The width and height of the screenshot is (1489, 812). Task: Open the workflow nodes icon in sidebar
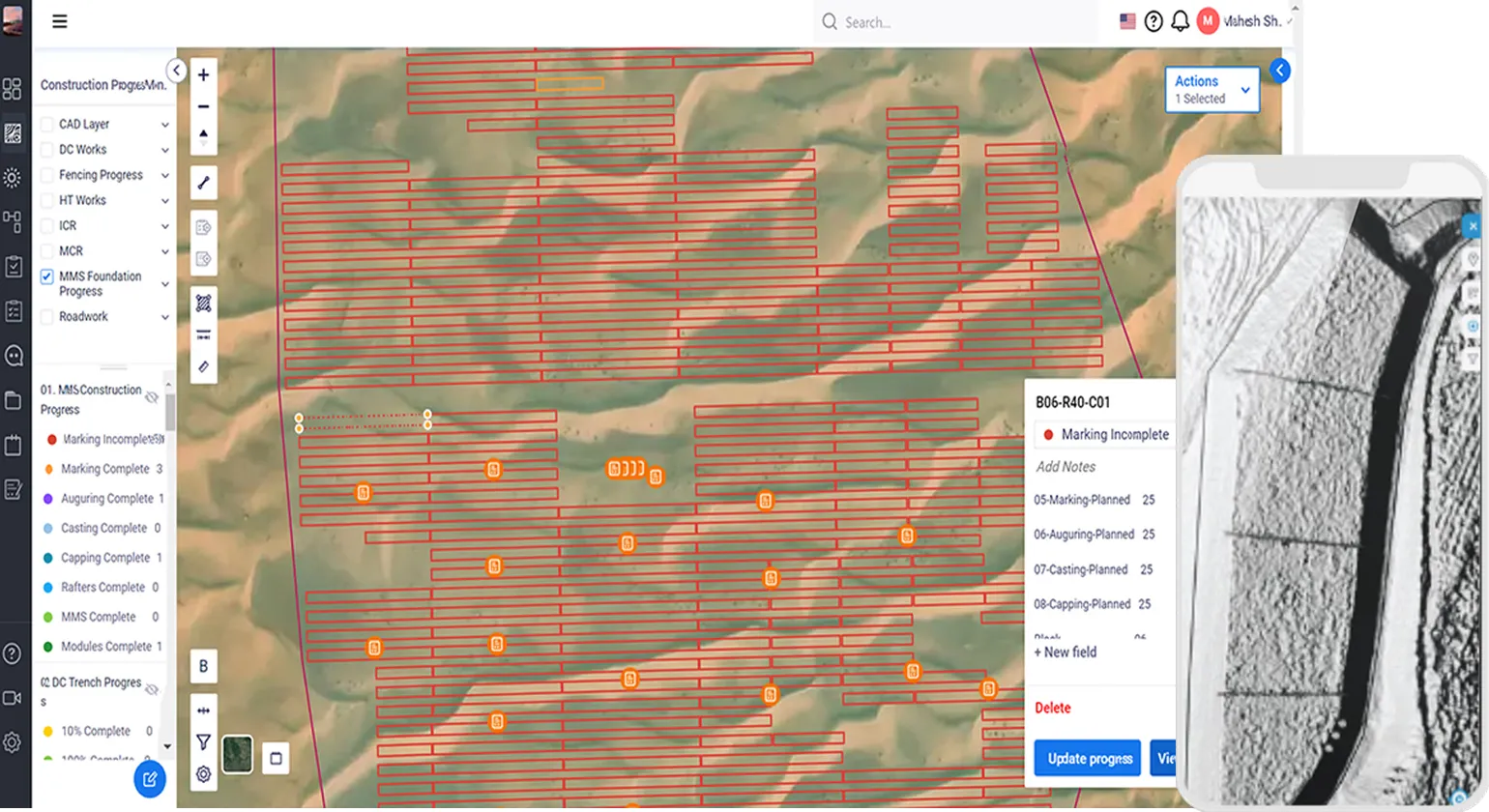click(x=13, y=221)
